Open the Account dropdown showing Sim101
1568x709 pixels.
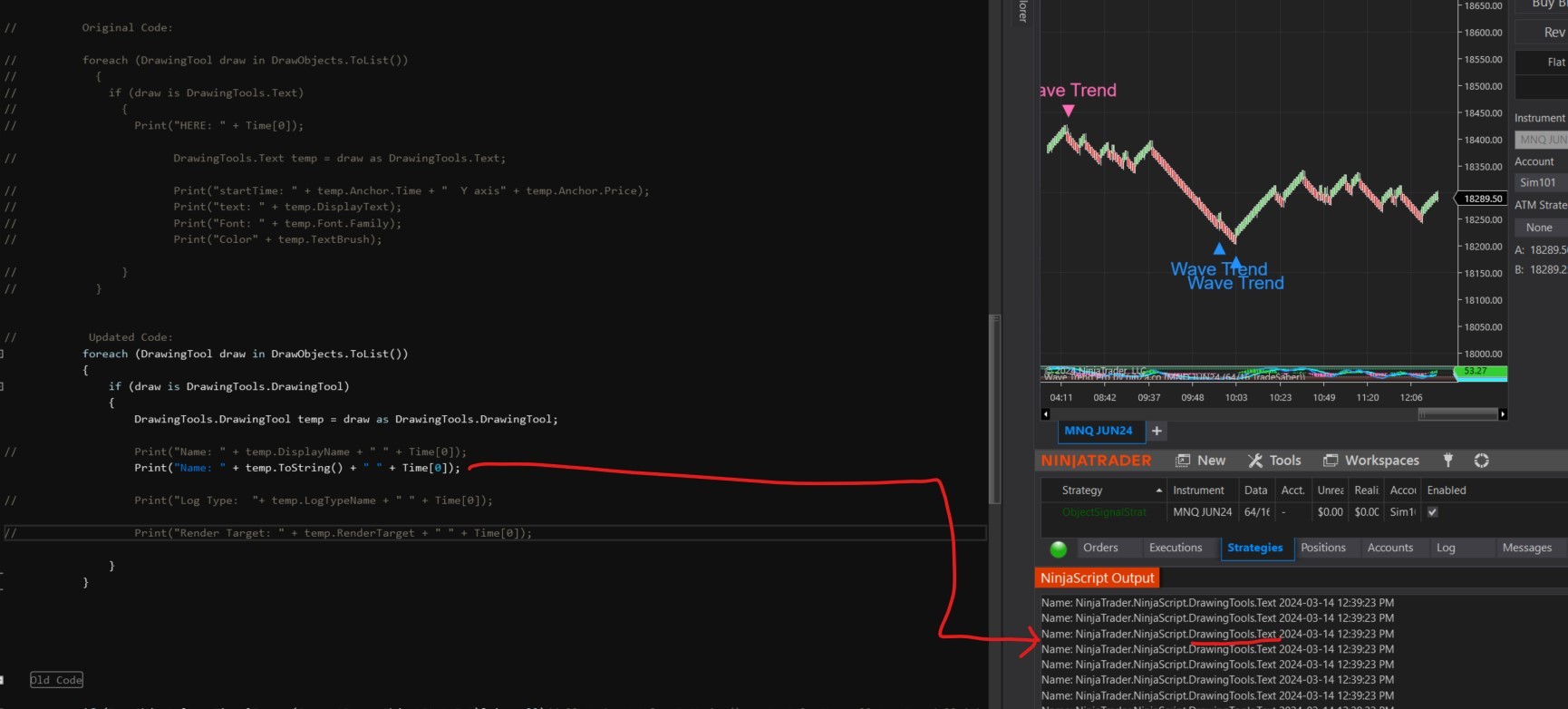(x=1542, y=182)
